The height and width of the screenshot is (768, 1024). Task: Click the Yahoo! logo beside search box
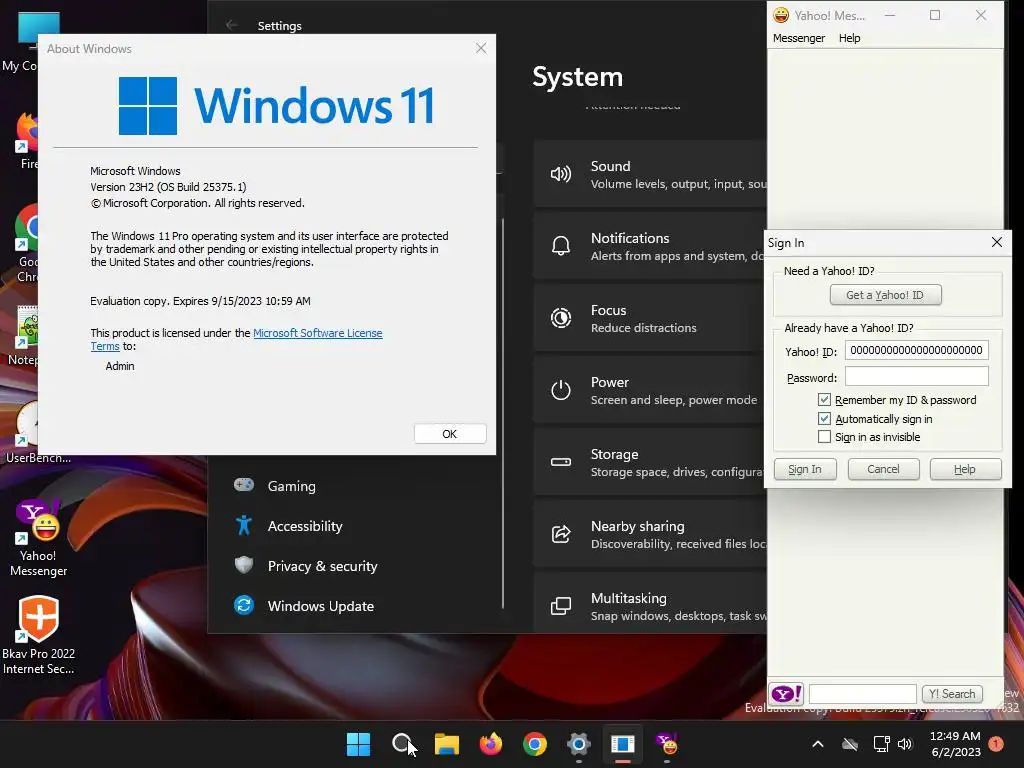click(786, 694)
